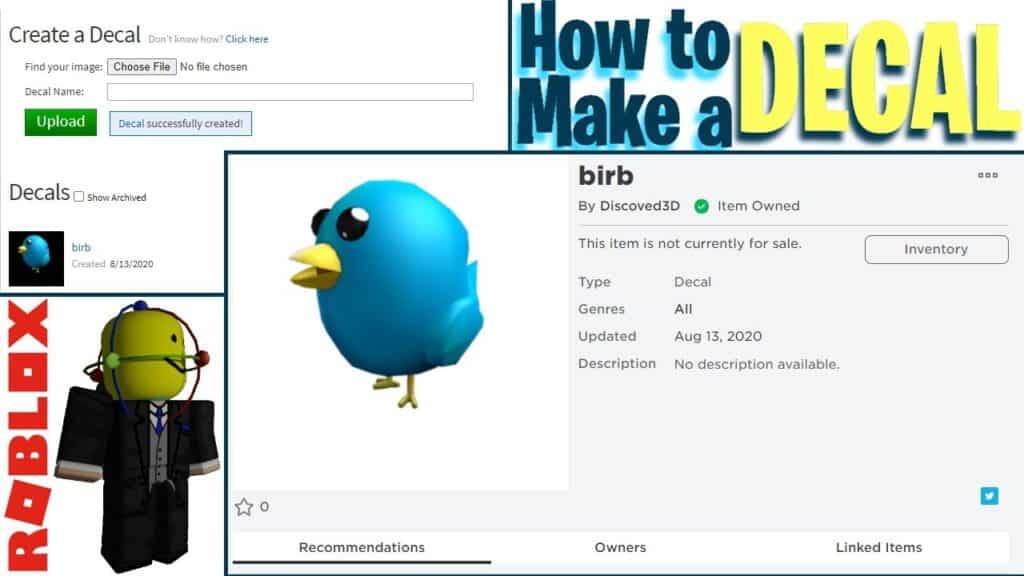Open the three-dot options menu on birb page
1024x576 pixels.
[988, 175]
